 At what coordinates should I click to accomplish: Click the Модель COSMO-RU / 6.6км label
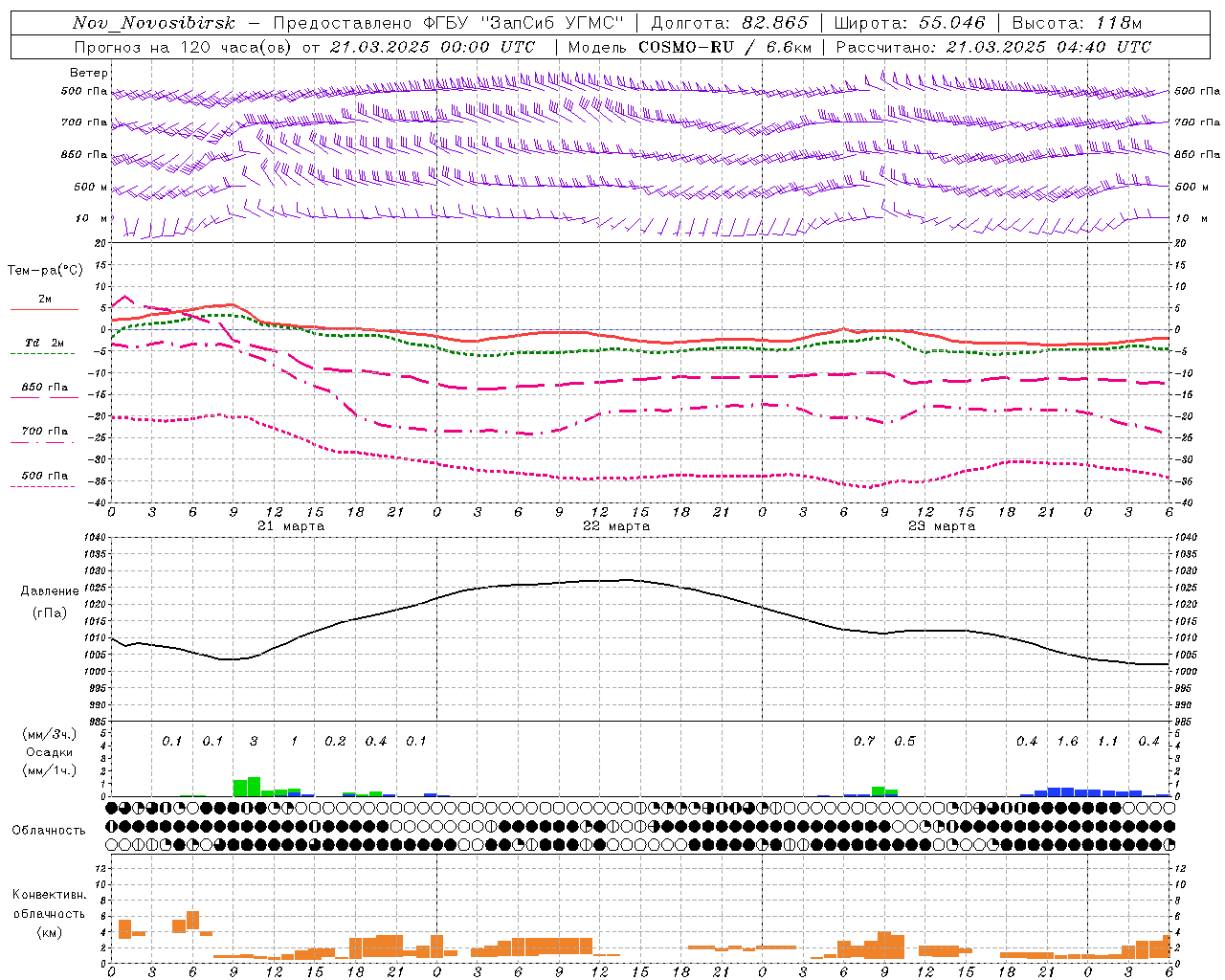click(x=689, y=47)
